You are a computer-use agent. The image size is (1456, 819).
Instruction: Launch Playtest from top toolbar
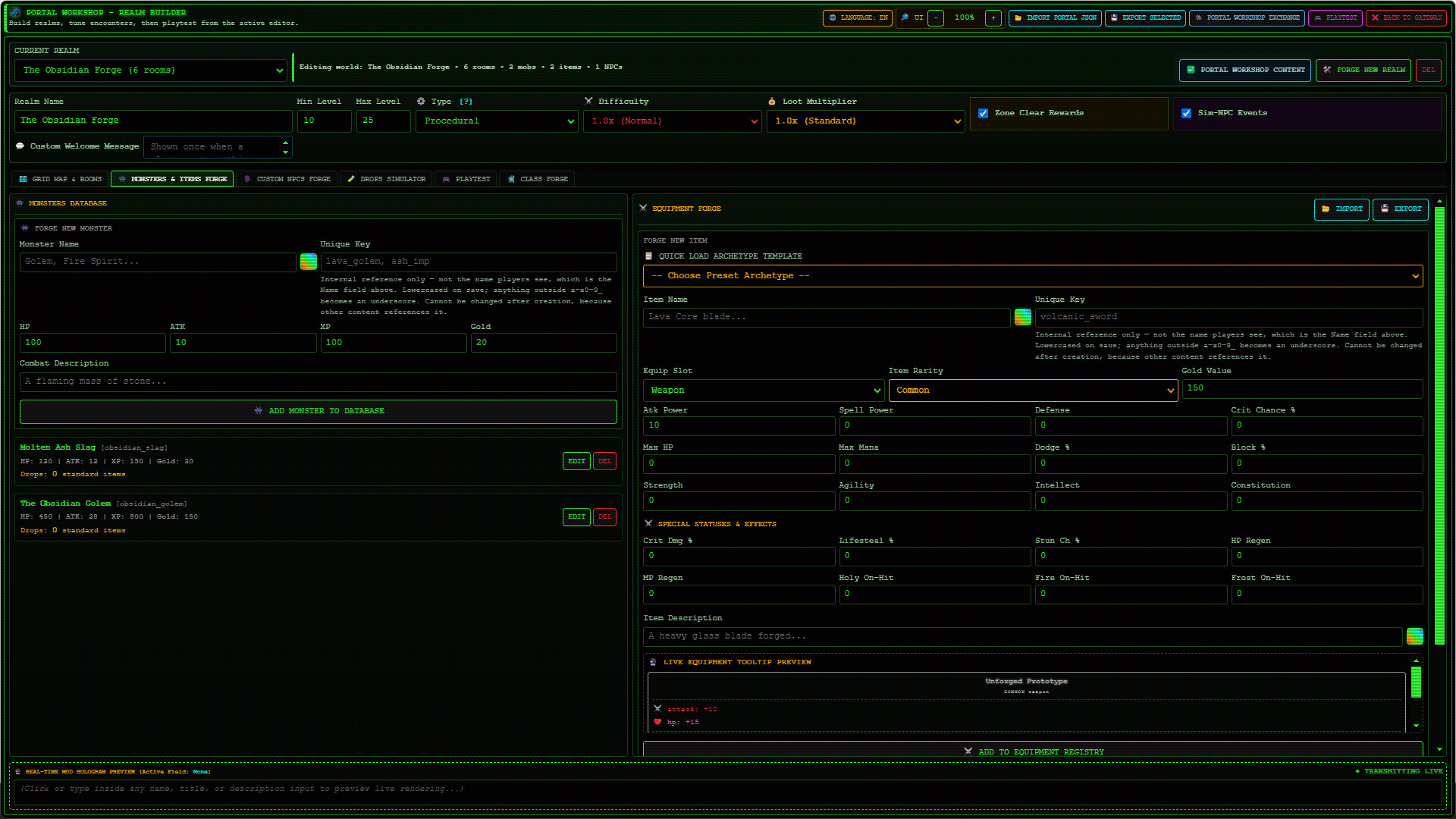1335,17
